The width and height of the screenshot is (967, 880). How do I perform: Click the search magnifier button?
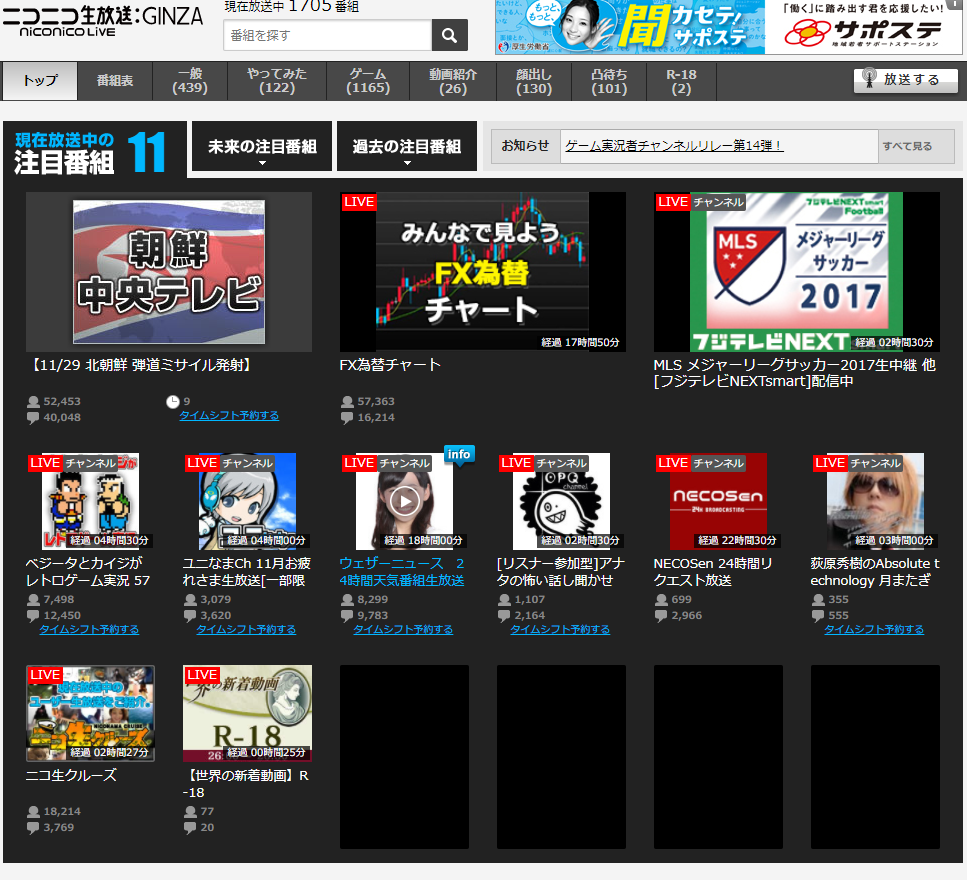(x=450, y=35)
